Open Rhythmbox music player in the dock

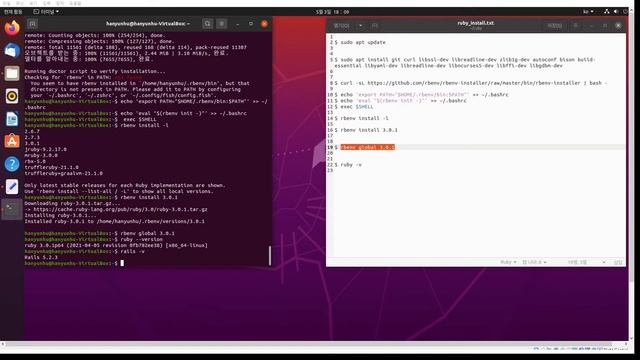click(x=12, y=96)
